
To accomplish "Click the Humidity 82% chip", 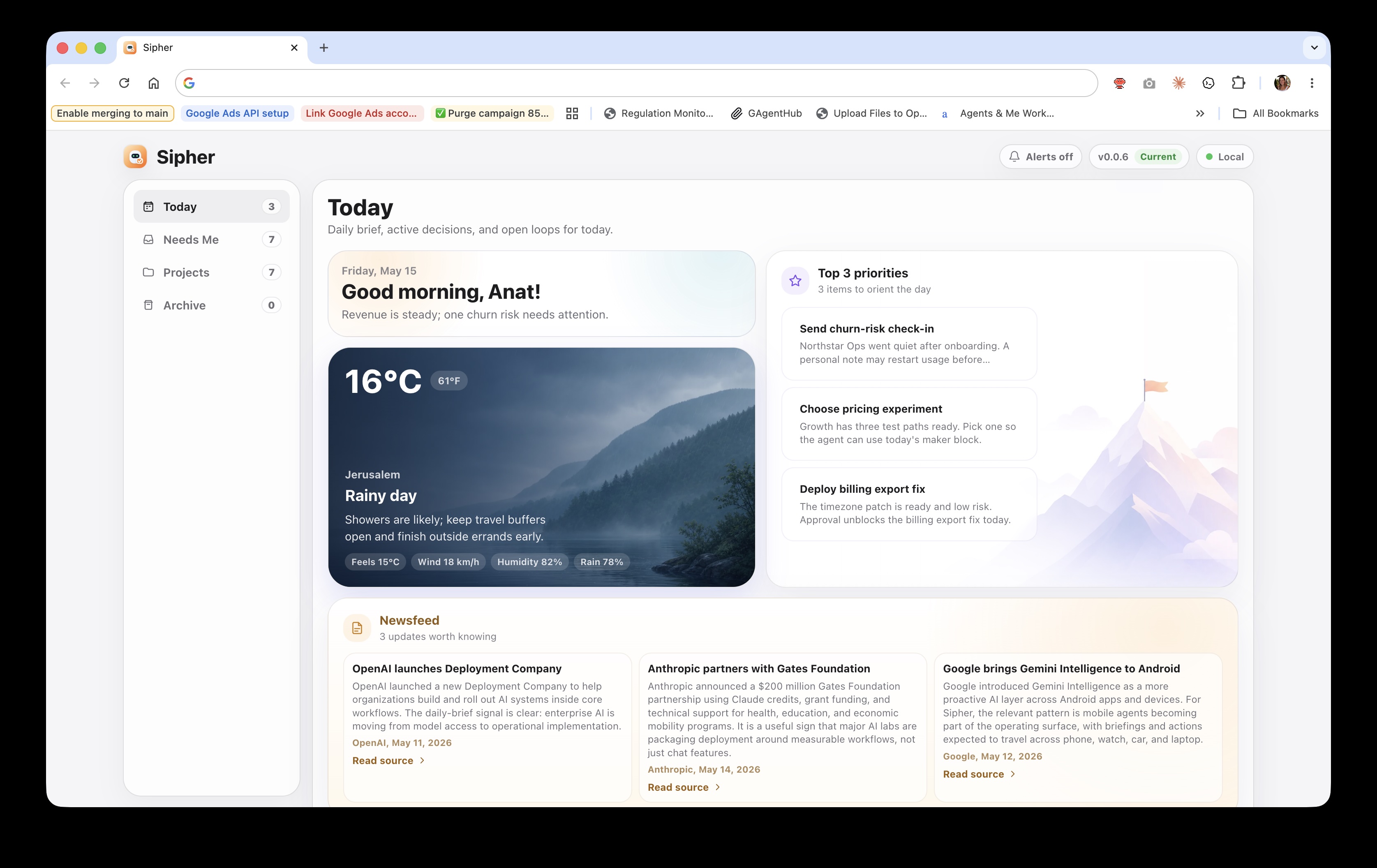I will (529, 562).
